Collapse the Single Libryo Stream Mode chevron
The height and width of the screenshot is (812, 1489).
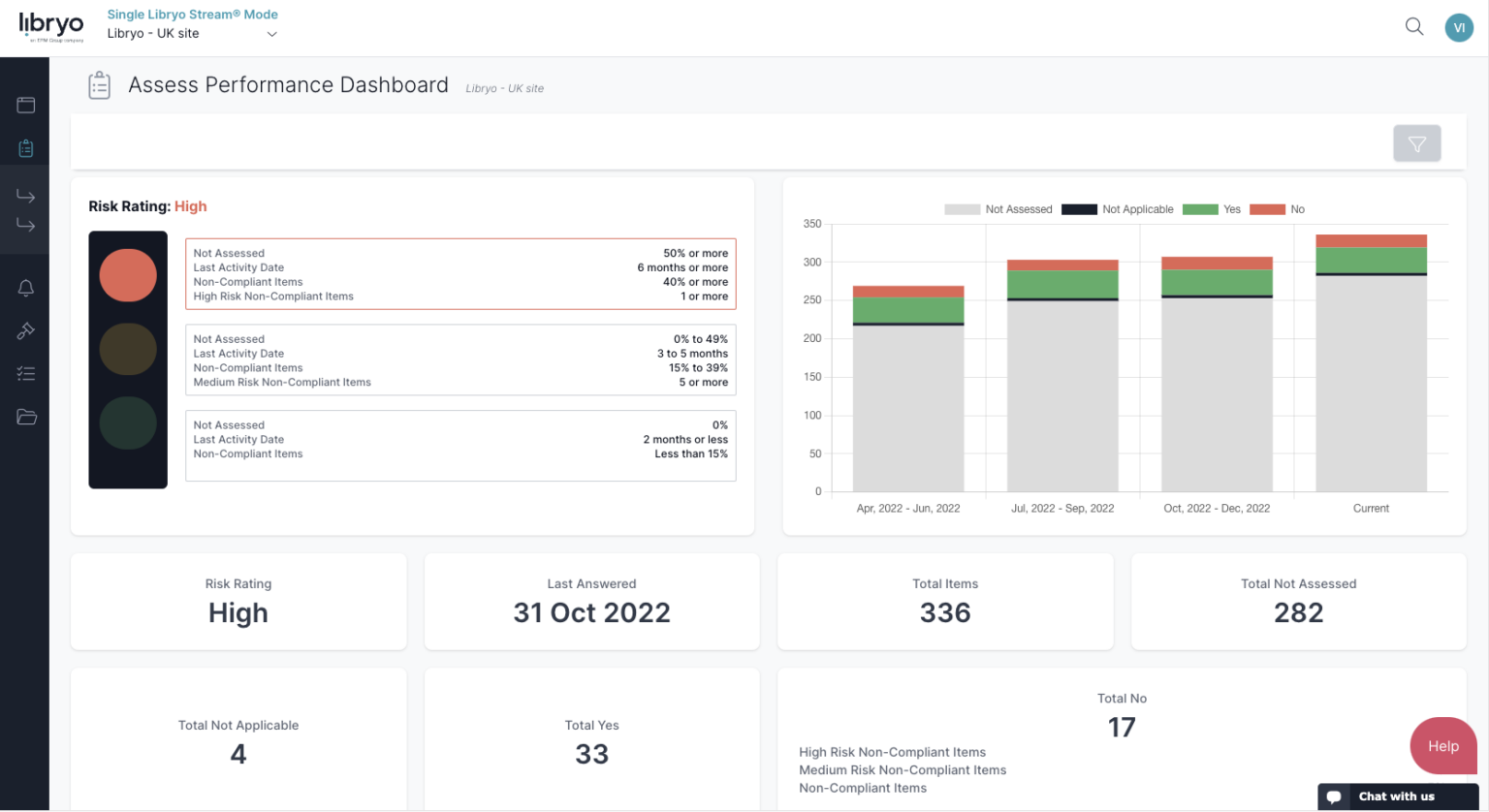[270, 32]
